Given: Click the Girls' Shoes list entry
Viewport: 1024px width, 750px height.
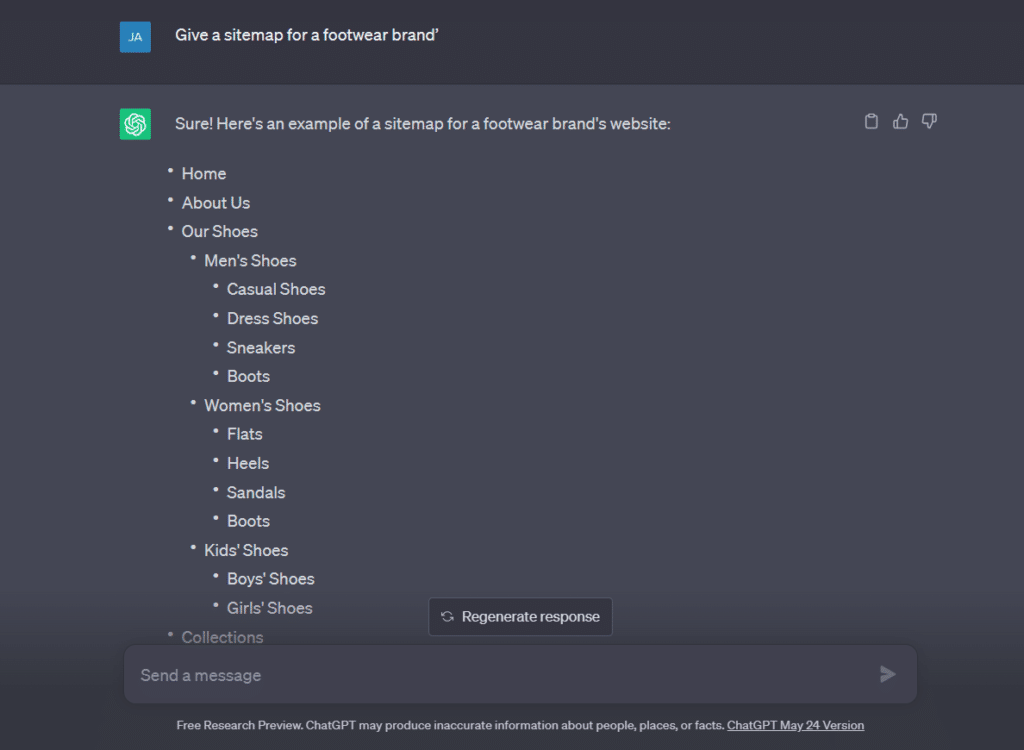Looking at the screenshot, I should click(x=269, y=609).
